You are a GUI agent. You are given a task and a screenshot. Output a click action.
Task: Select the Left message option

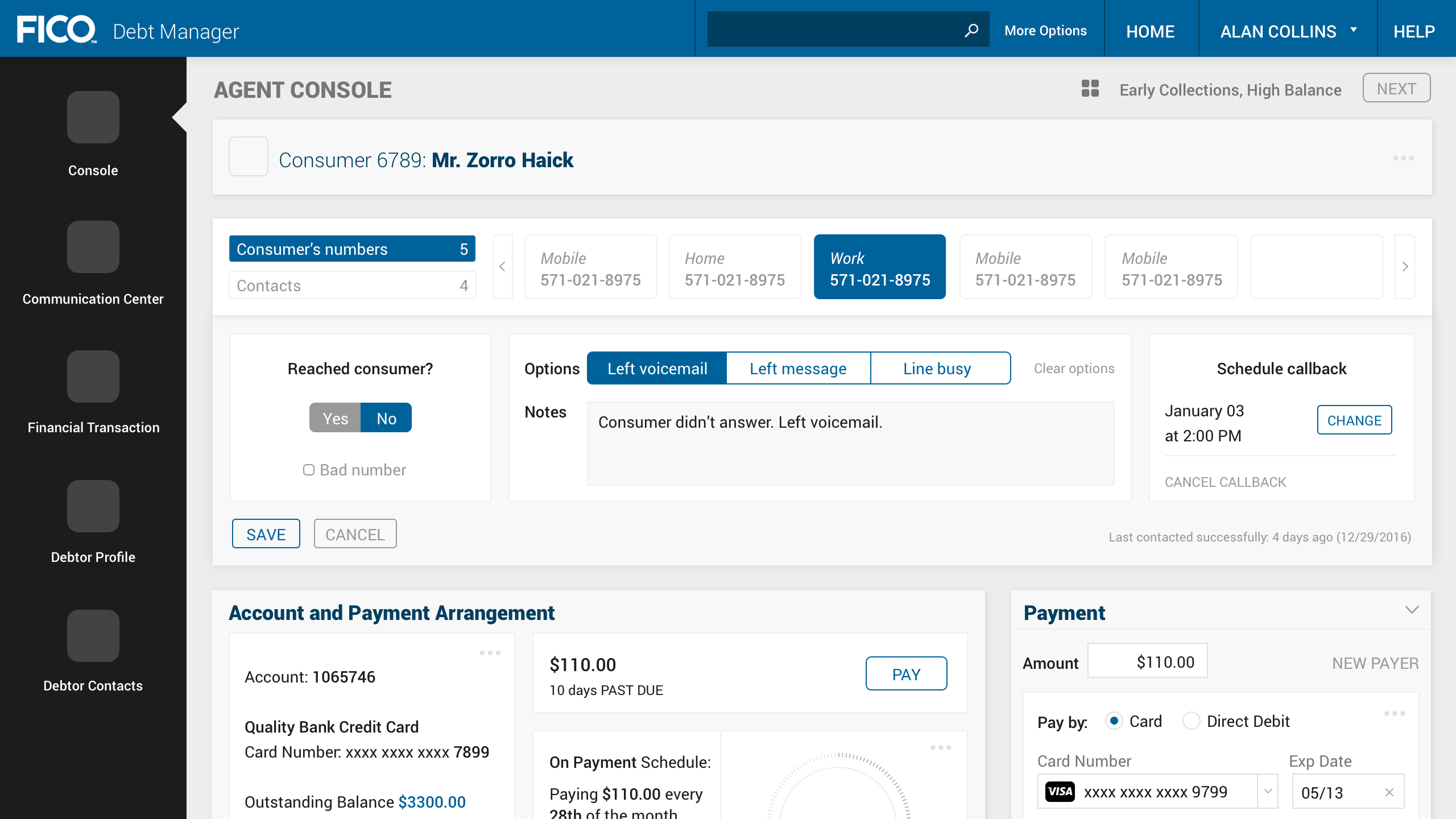[798, 368]
